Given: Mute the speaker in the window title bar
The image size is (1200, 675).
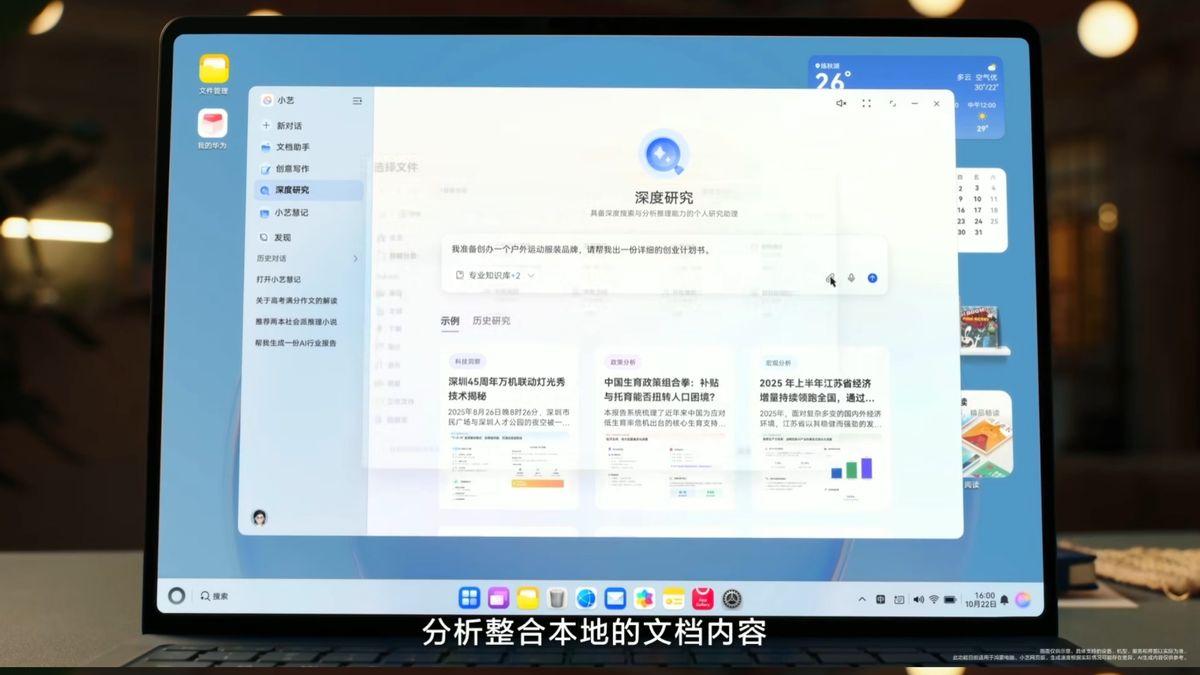Looking at the screenshot, I should pyautogui.click(x=841, y=103).
